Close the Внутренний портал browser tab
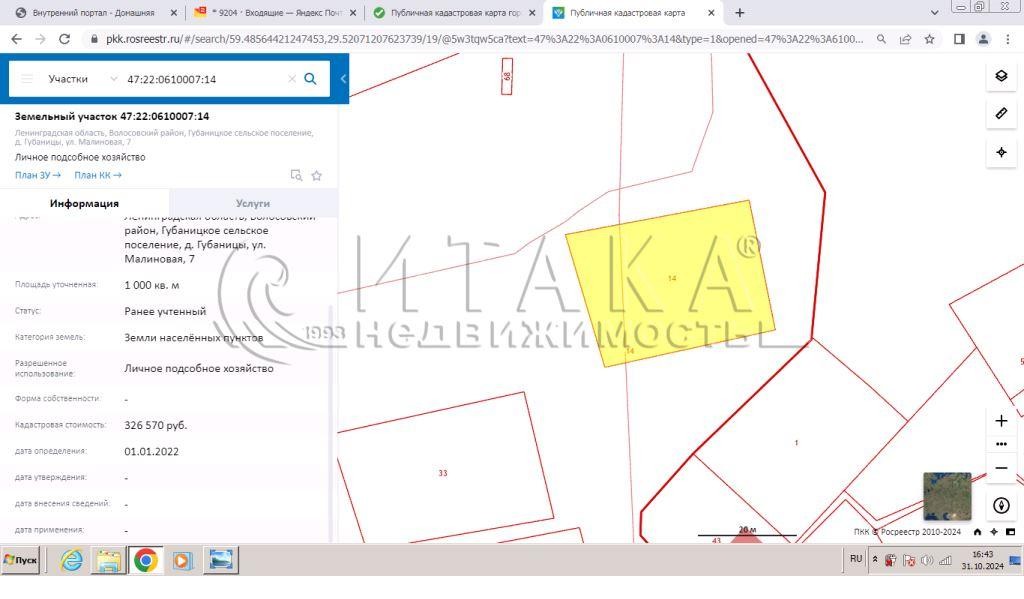The height and width of the screenshot is (599, 1024). point(174,12)
